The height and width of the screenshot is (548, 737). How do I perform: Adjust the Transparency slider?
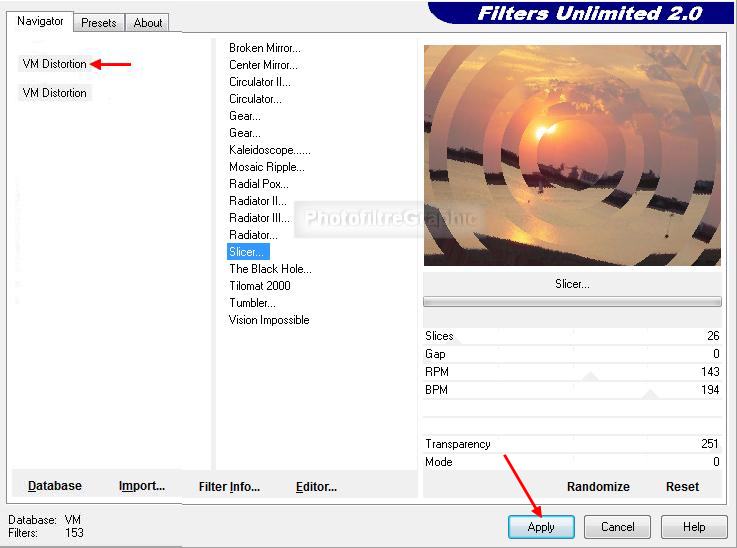[x=572, y=444]
